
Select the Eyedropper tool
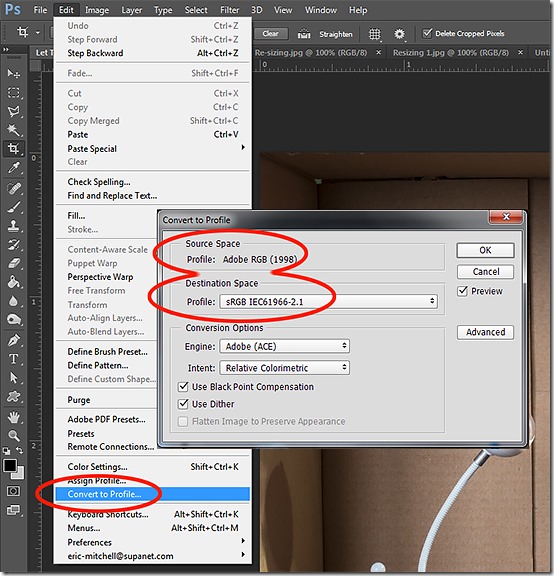pyautogui.click(x=14, y=168)
